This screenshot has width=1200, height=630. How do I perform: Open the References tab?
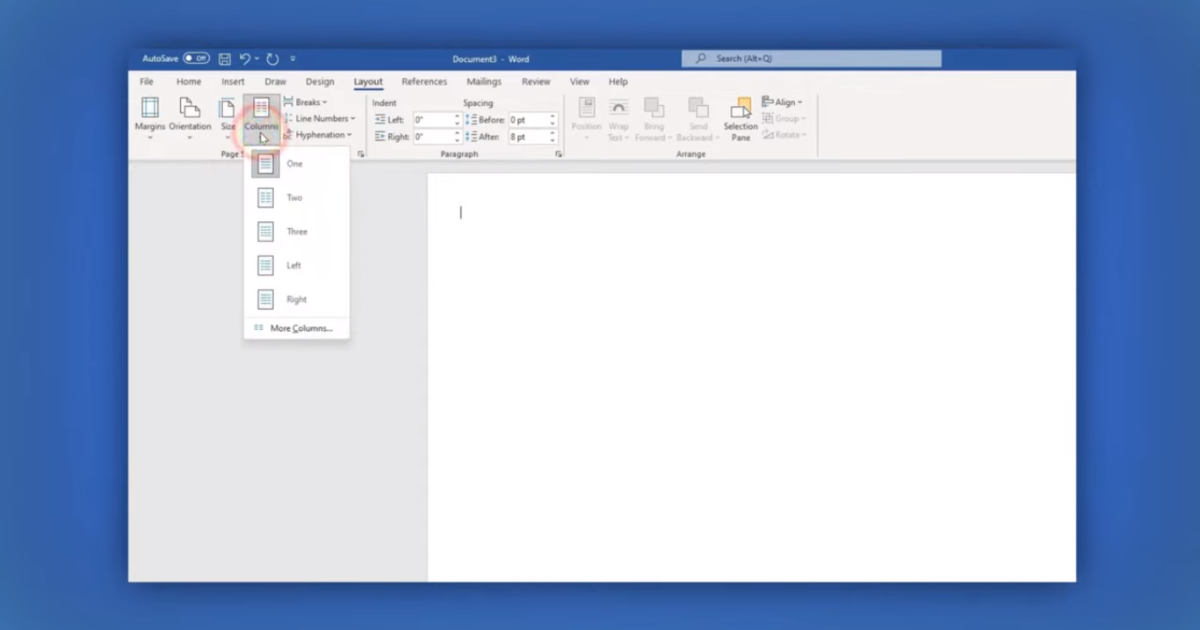click(424, 82)
